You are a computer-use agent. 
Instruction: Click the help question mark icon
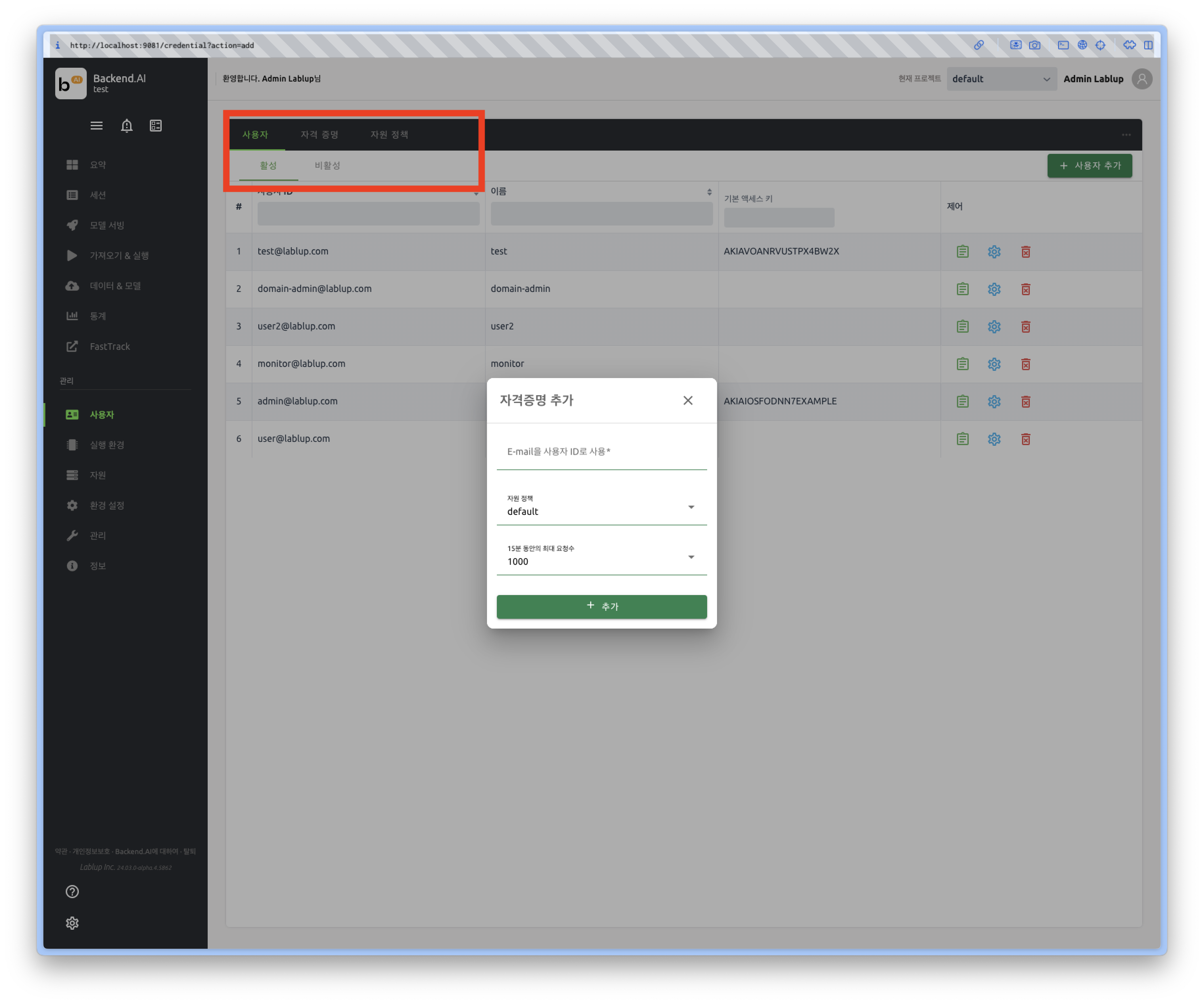[72, 891]
